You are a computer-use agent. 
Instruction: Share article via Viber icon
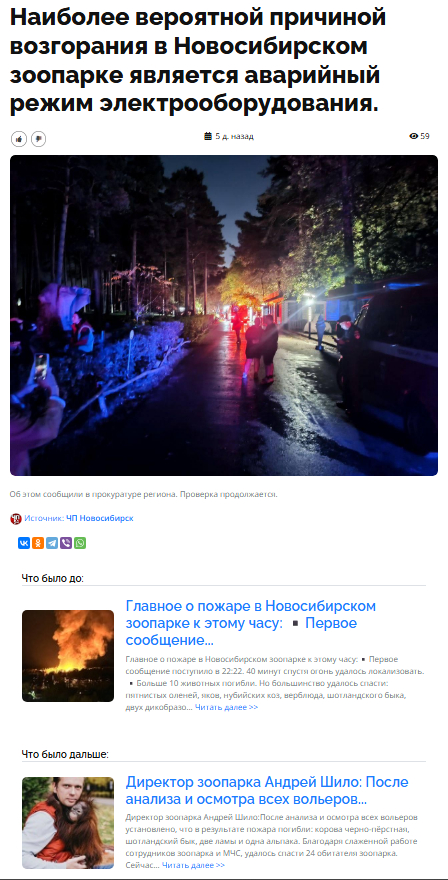tap(66, 543)
